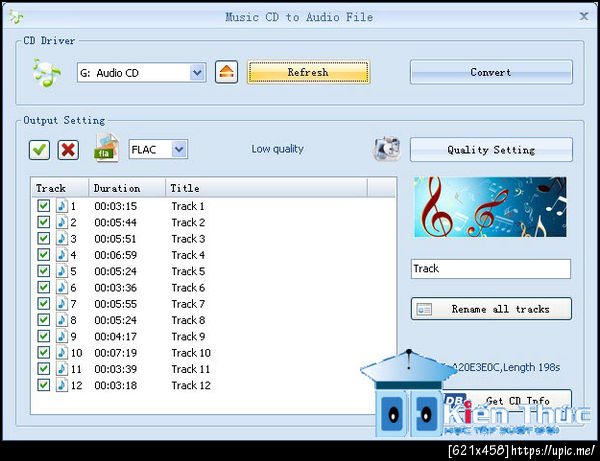Sort by the Track column header
Viewport: 600px width, 461px height.
(60, 188)
